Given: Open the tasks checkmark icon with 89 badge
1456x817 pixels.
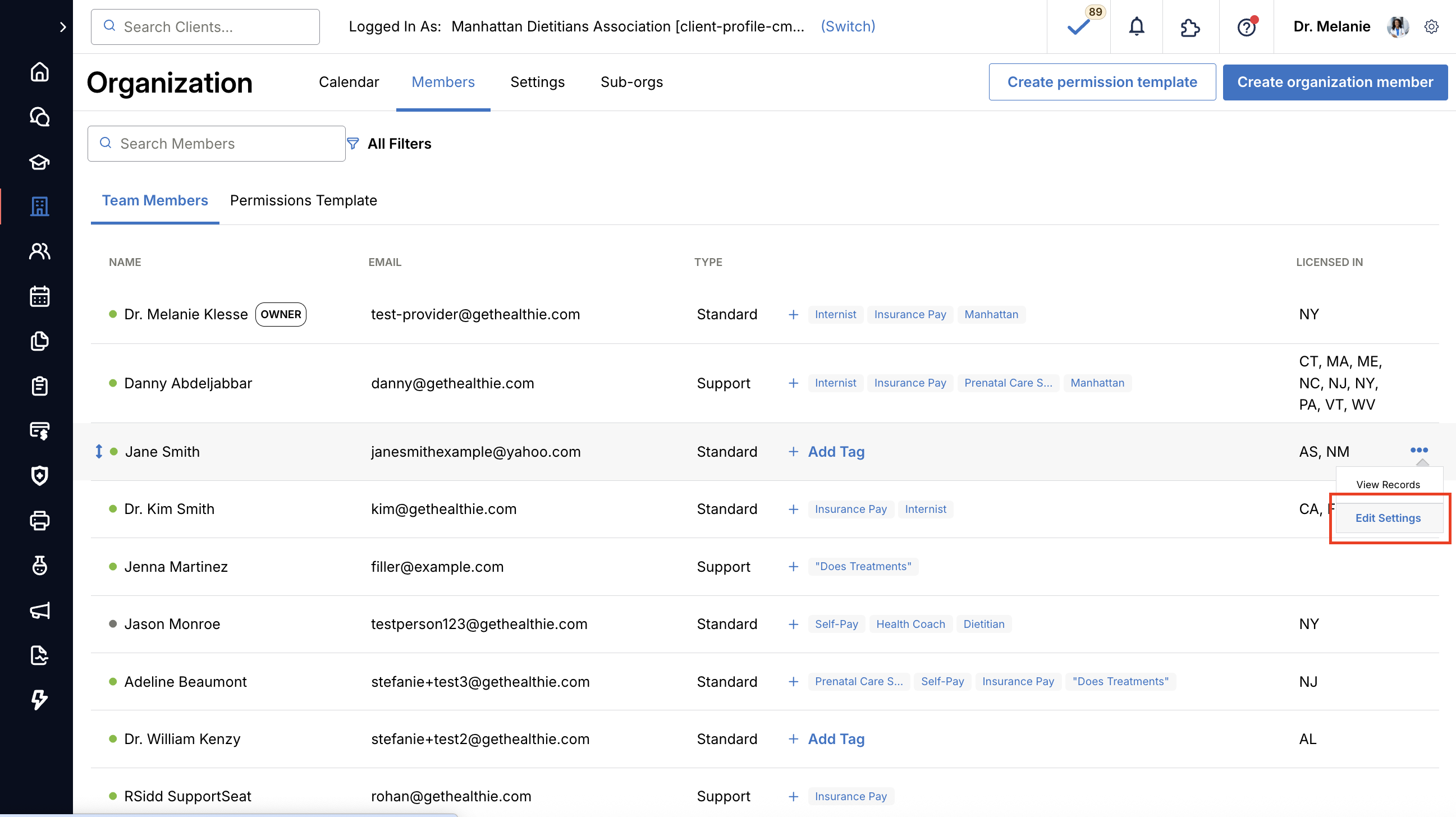Looking at the screenshot, I should [x=1078, y=26].
